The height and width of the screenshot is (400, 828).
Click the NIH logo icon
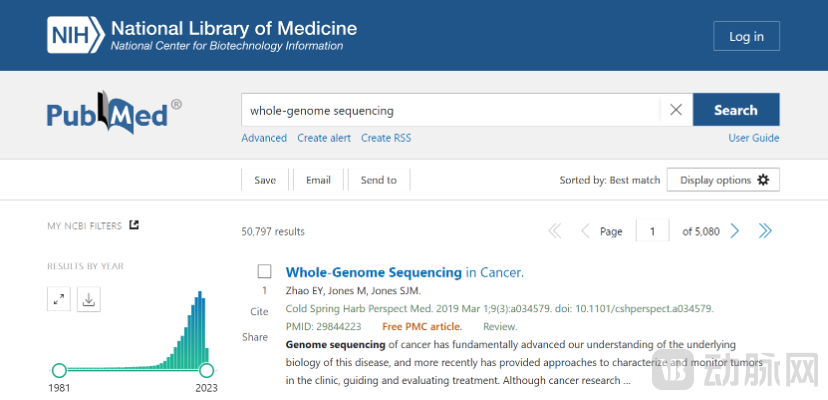(75, 35)
